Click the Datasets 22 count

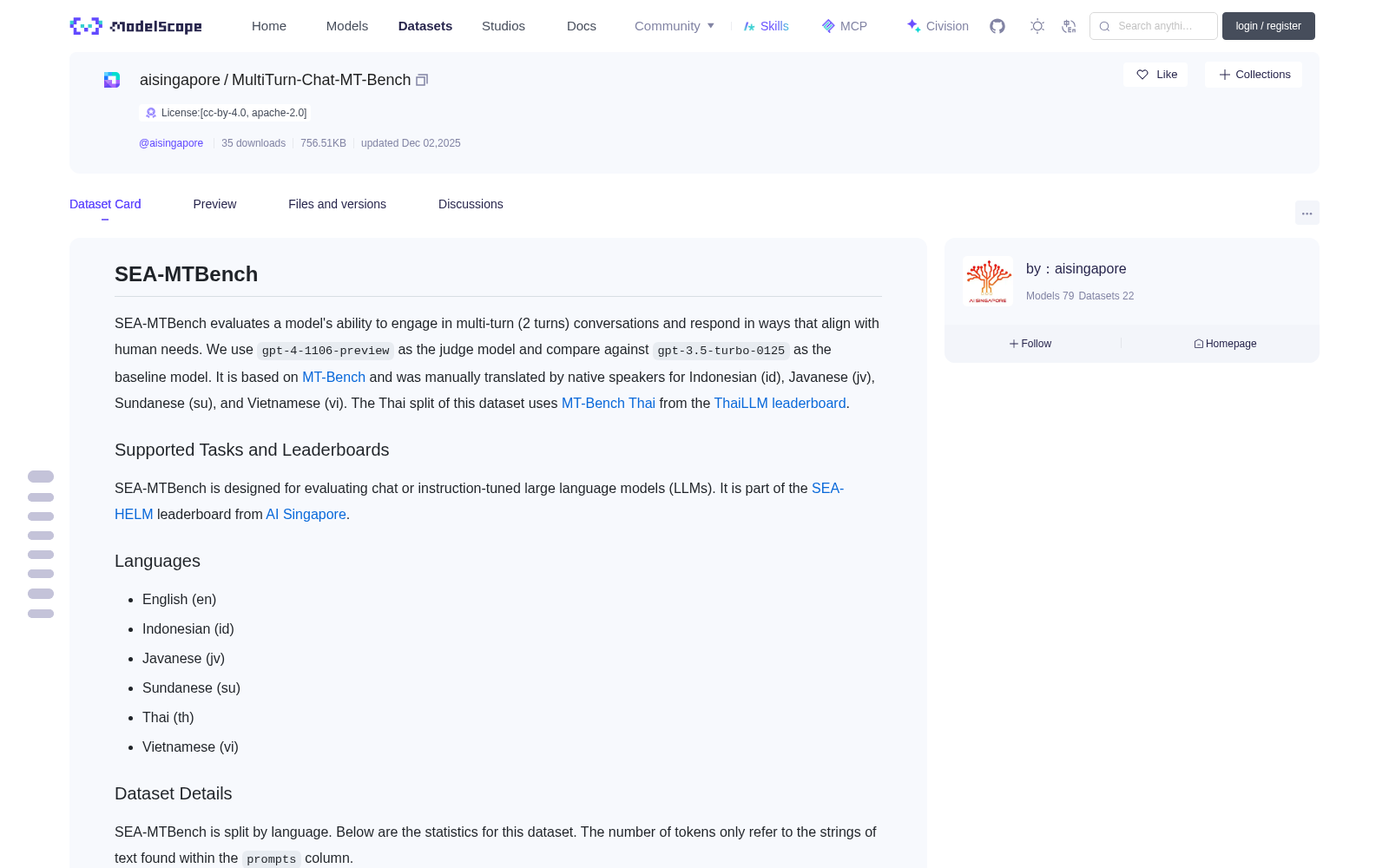(x=1106, y=296)
